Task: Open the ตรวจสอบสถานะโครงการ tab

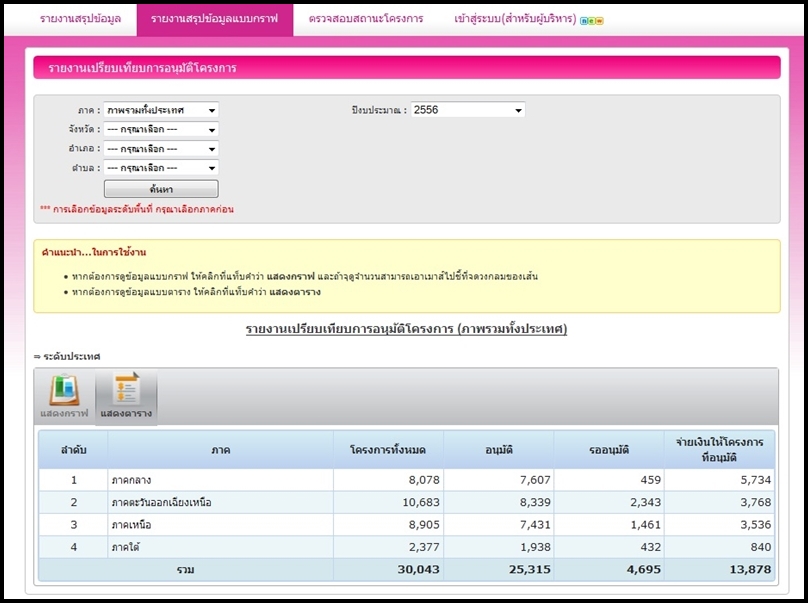Action: (365, 19)
